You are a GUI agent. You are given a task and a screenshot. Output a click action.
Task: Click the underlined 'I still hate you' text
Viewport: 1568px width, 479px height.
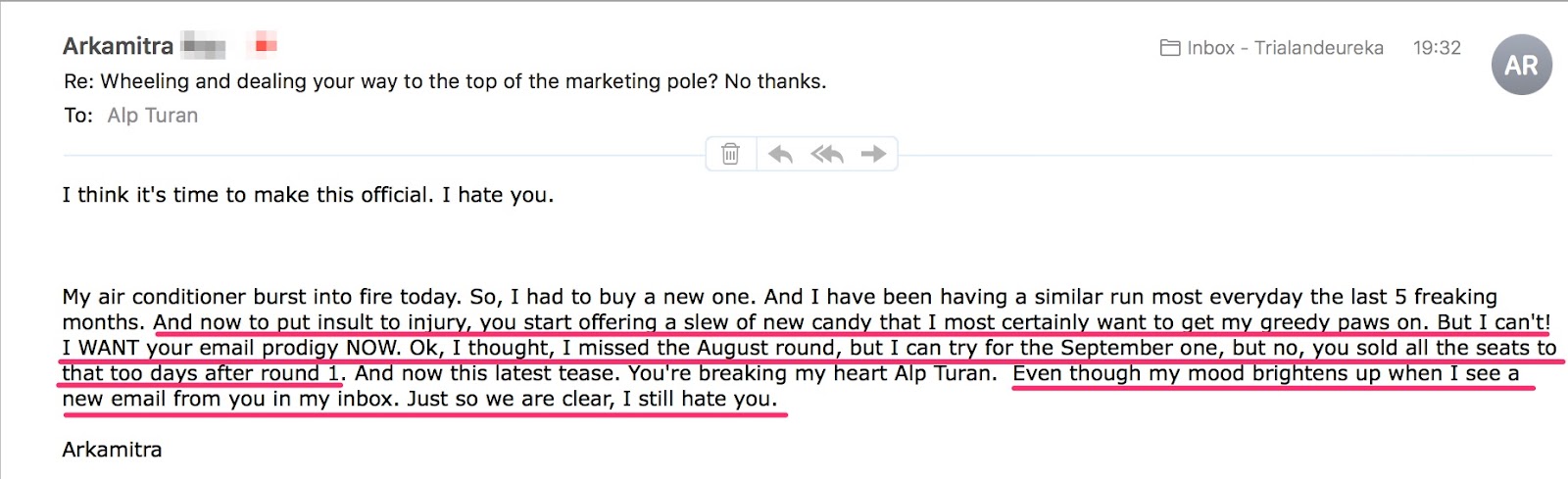coord(699,399)
